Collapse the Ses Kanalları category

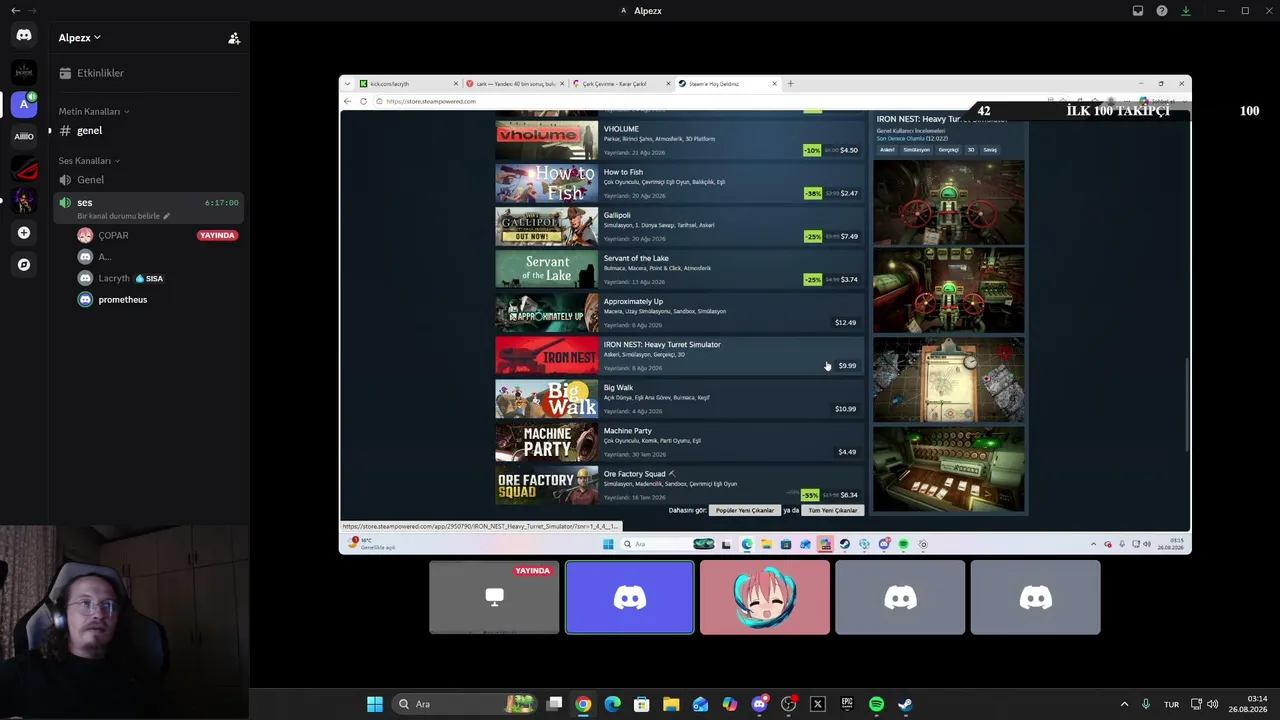click(89, 160)
